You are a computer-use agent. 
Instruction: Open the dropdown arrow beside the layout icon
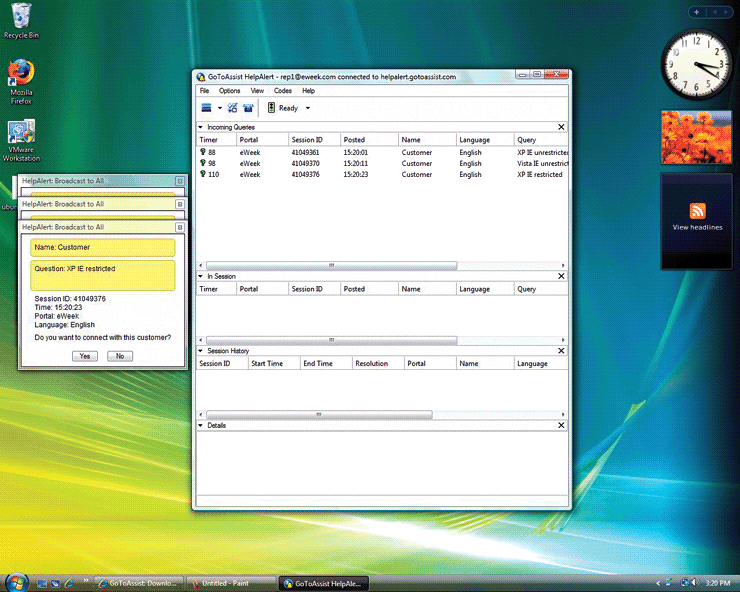tap(219, 108)
